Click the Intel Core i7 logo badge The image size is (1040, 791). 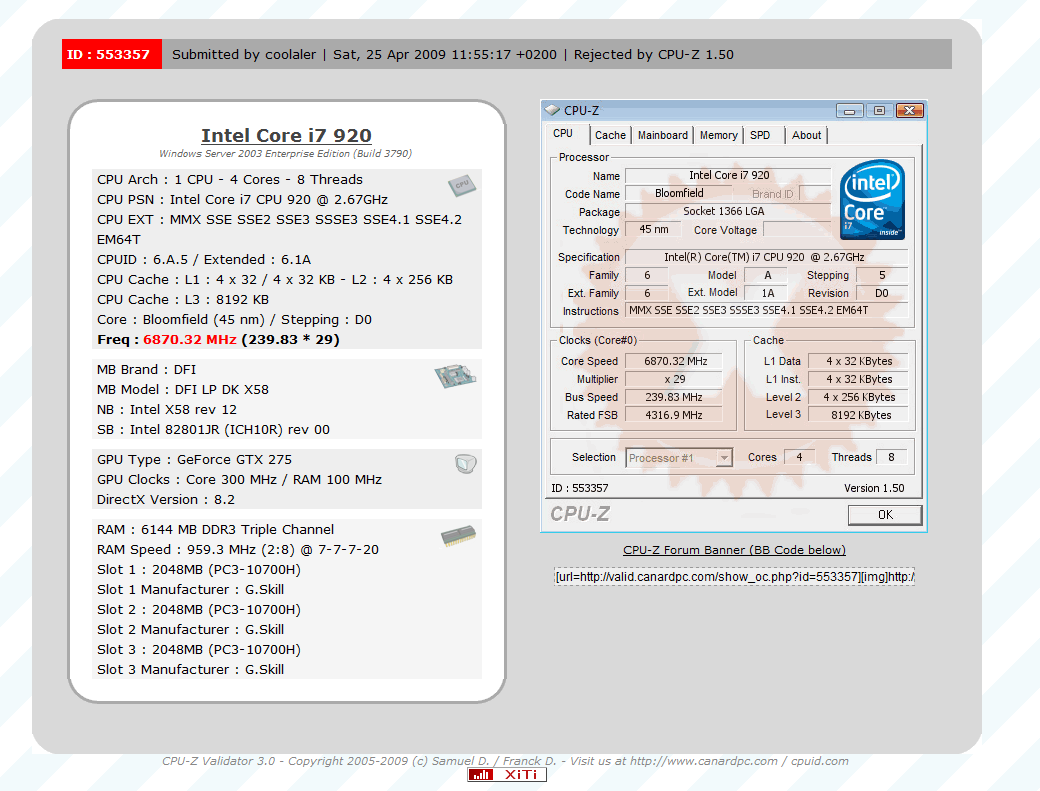[x=872, y=200]
